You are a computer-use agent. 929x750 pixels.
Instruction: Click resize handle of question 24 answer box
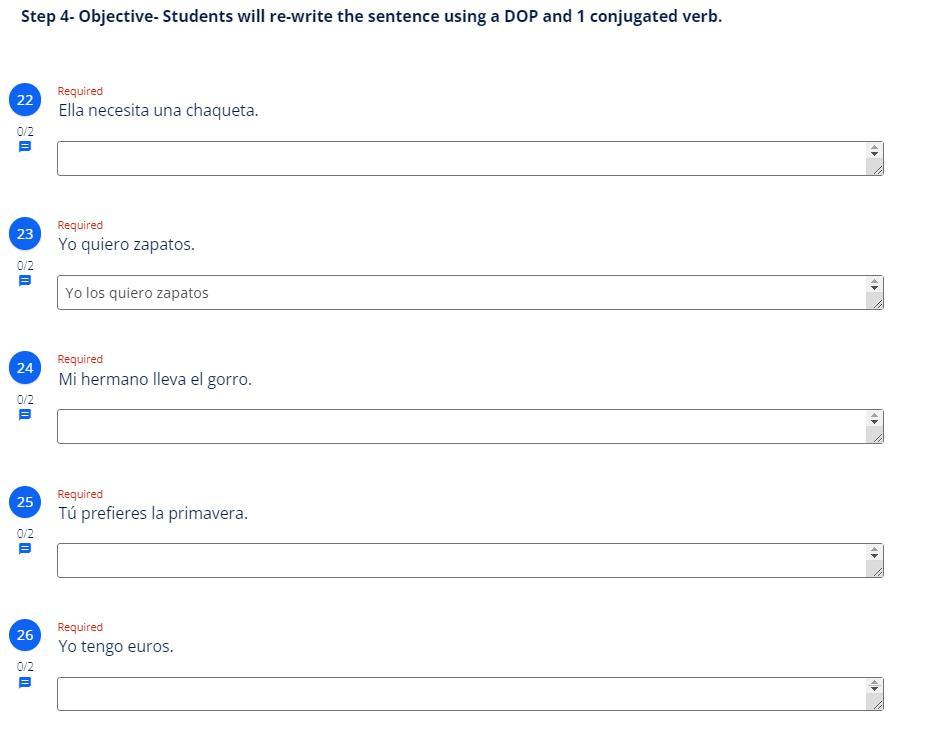coord(877,436)
